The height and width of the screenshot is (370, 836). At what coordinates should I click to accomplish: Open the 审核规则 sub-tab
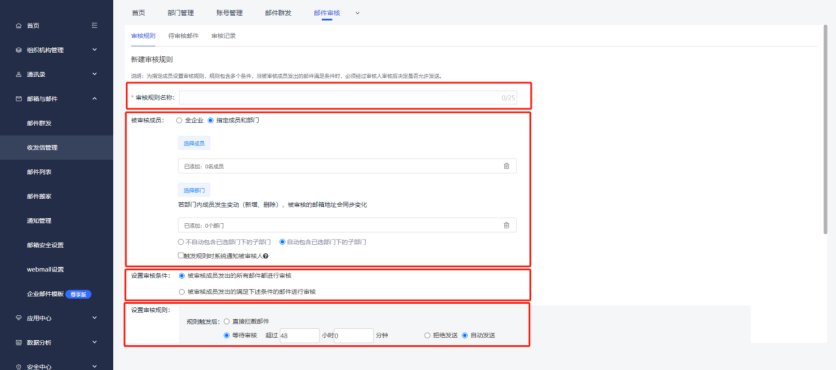coord(143,36)
